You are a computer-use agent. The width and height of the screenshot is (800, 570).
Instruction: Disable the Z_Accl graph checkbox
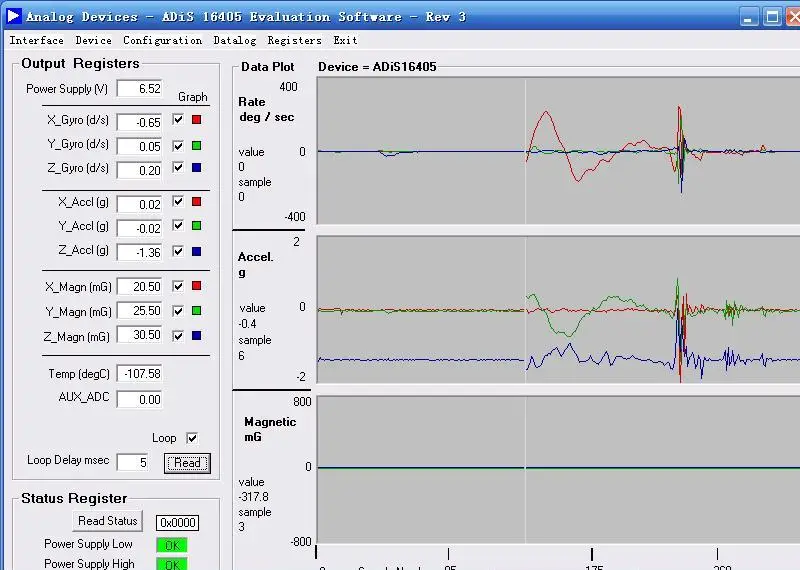coord(178,252)
